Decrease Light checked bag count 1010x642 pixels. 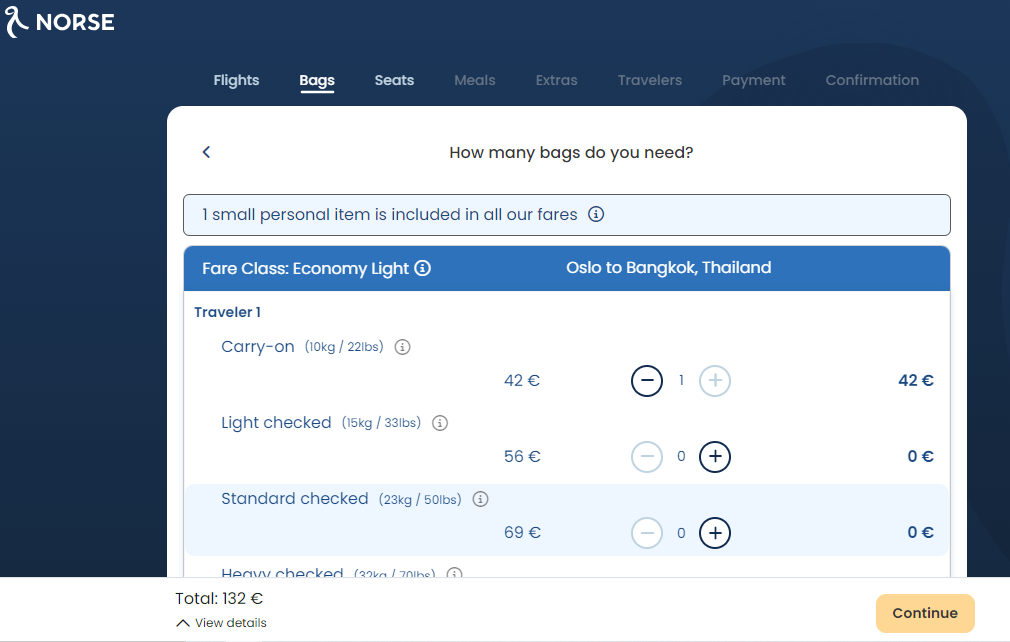click(x=647, y=457)
